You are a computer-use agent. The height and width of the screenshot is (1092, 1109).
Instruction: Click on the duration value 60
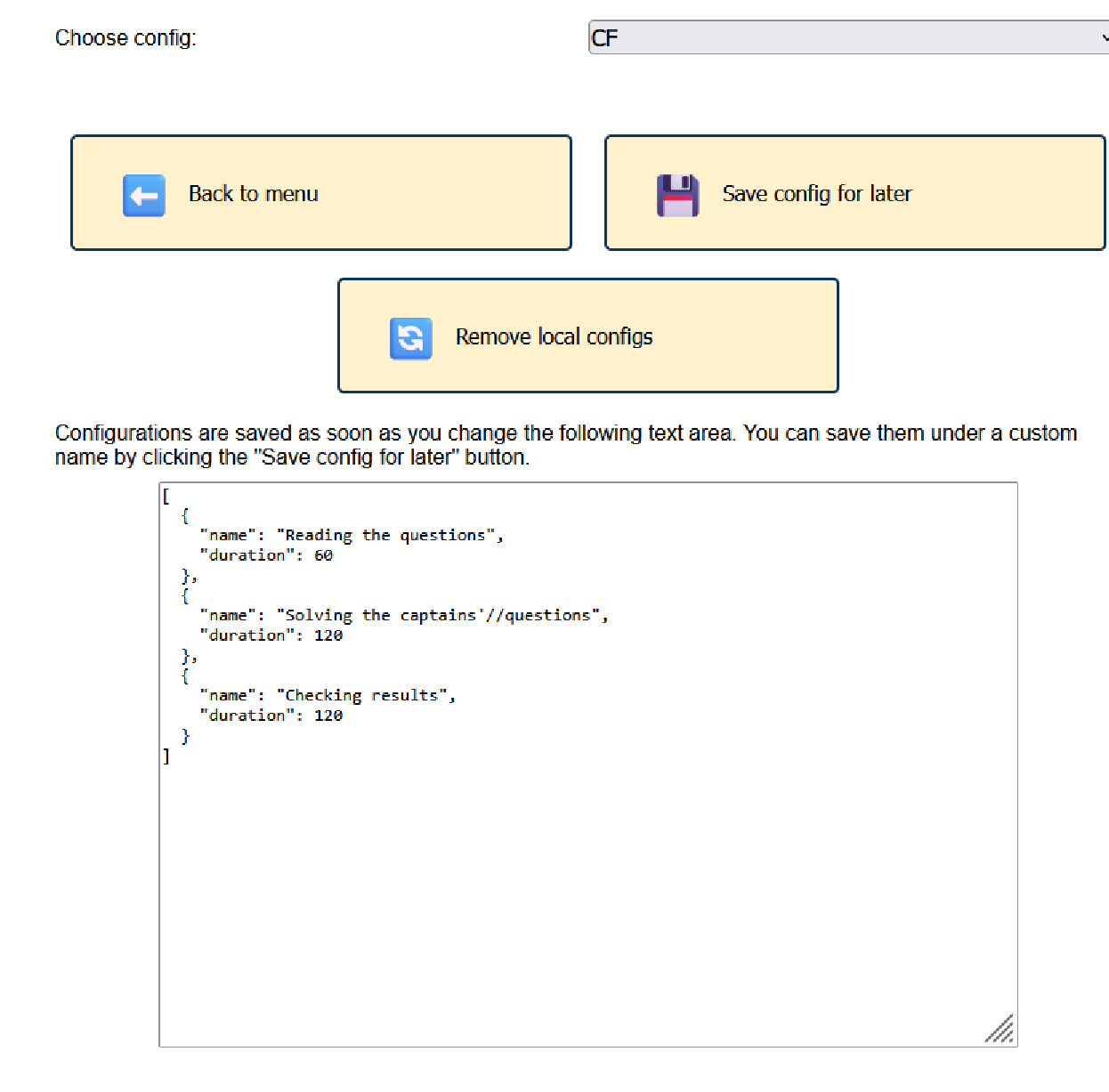click(323, 555)
